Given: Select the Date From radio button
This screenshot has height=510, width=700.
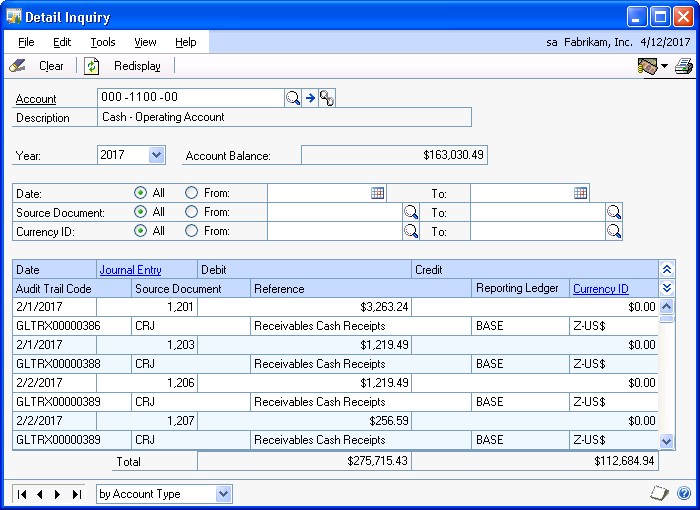Looking at the screenshot, I should (191, 193).
